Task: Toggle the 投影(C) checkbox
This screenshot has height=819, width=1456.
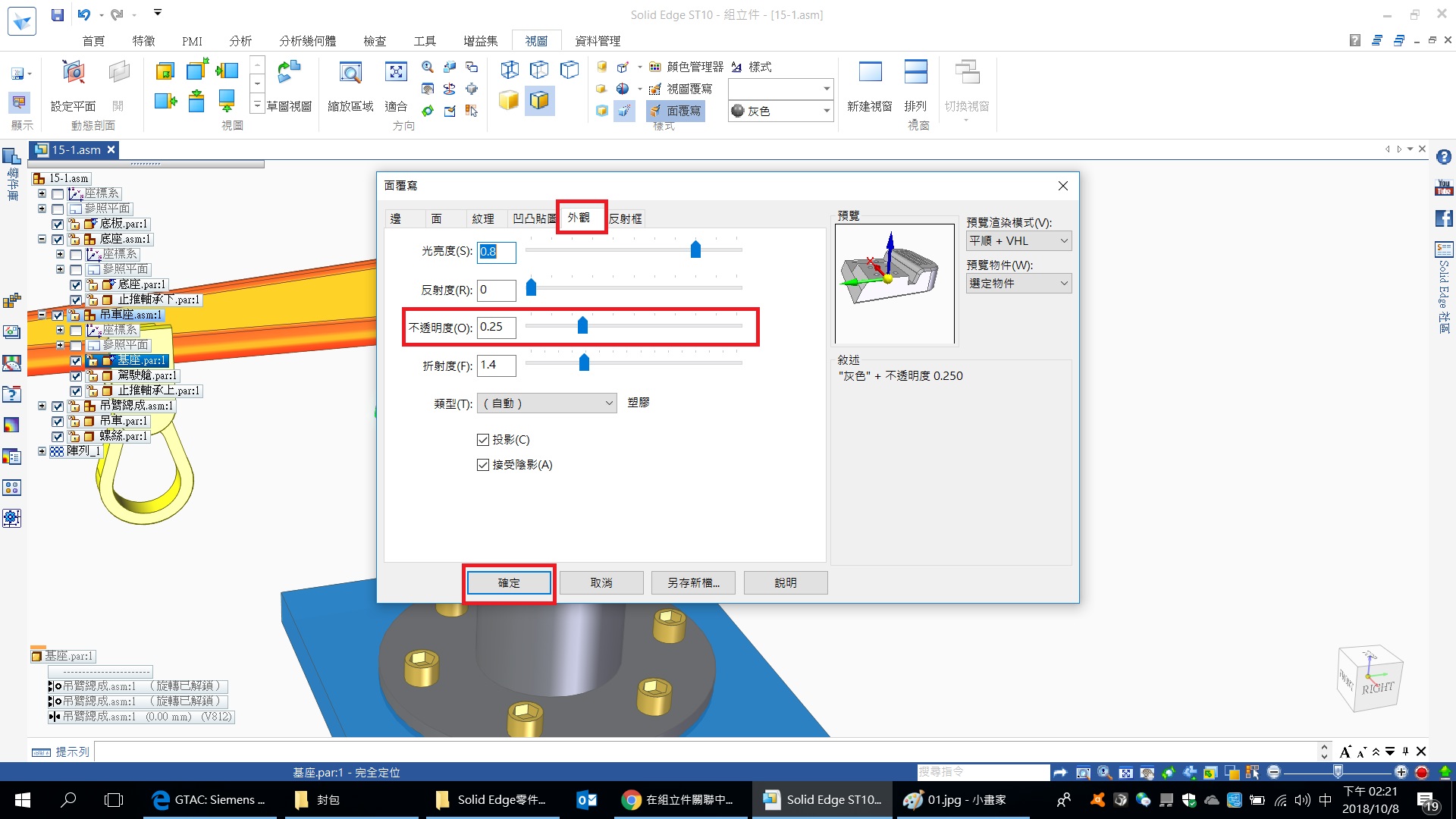Action: tap(483, 440)
